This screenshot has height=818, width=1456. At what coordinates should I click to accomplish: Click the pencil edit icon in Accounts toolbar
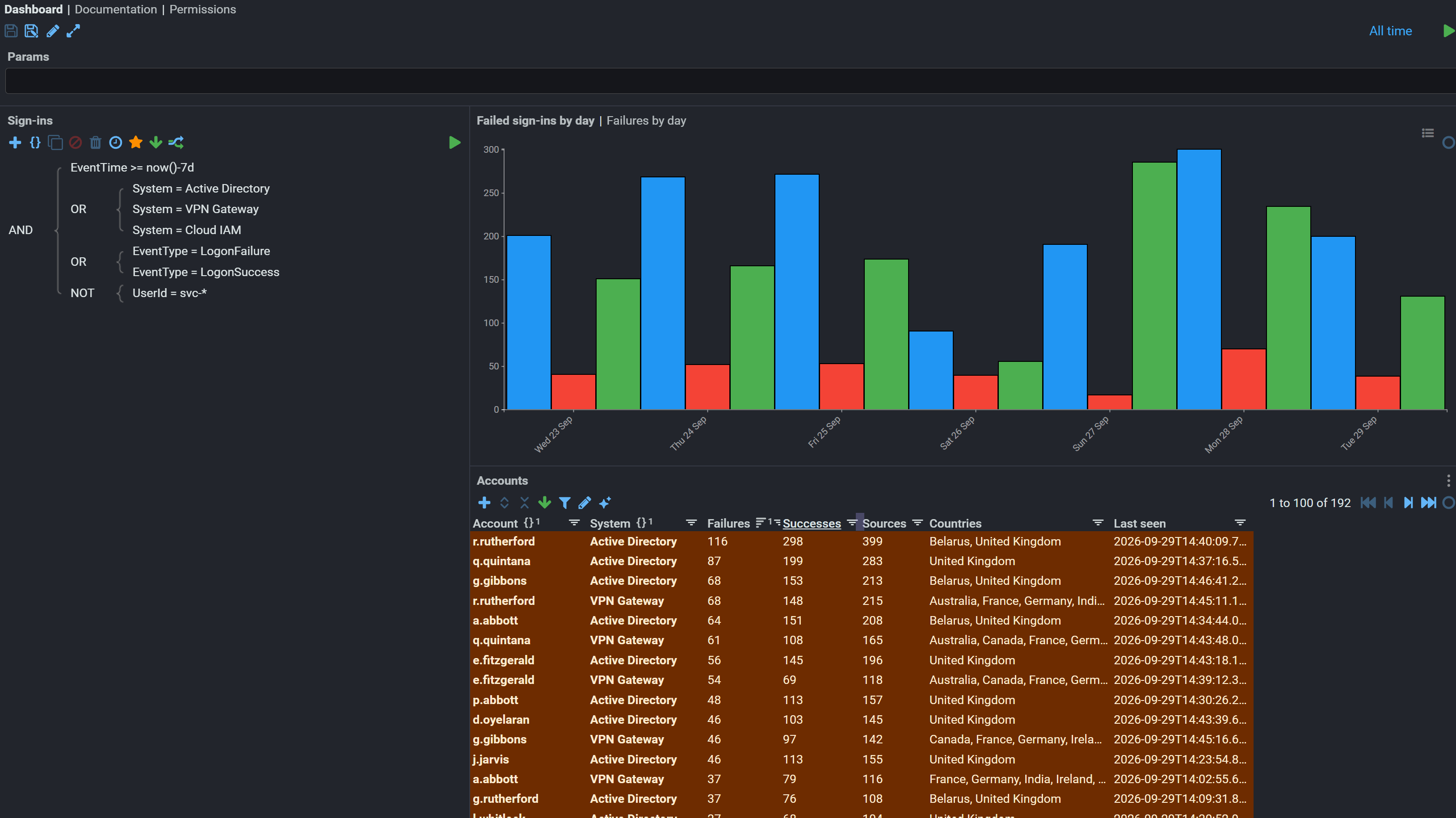(x=585, y=503)
